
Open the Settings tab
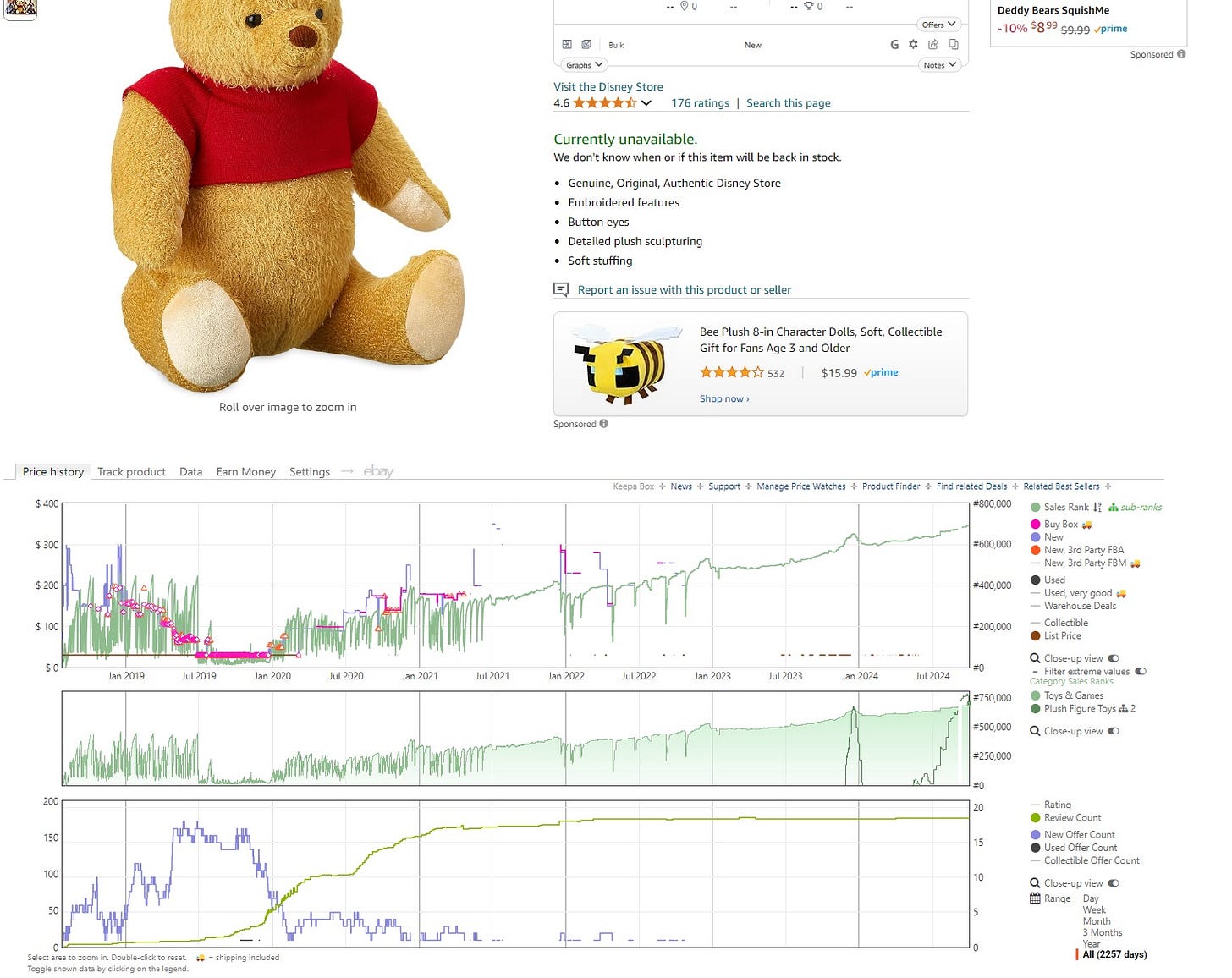[310, 472]
